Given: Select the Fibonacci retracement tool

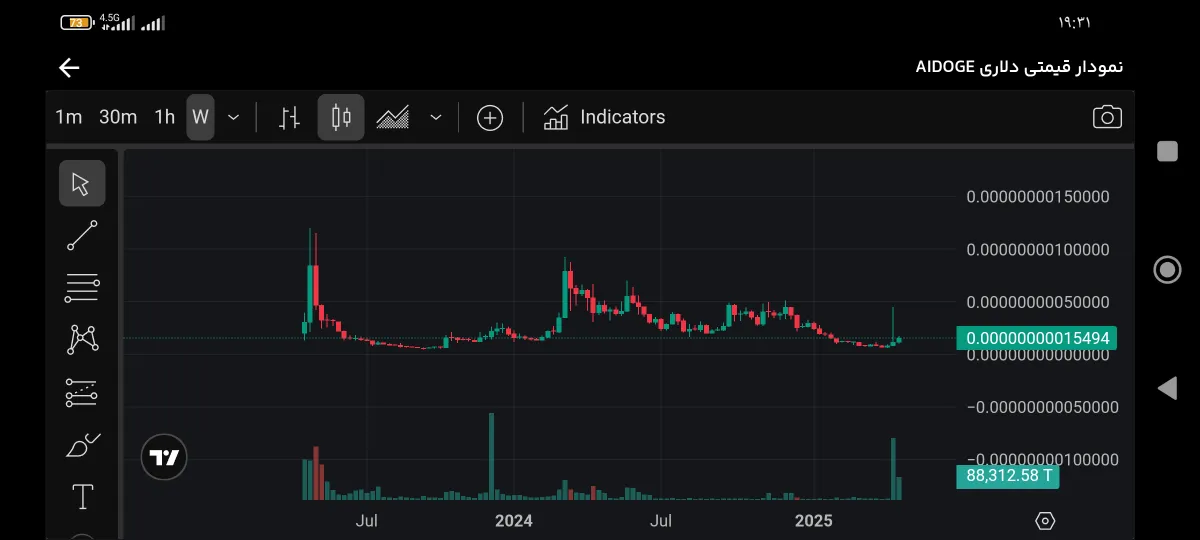Looking at the screenshot, I should pyautogui.click(x=82, y=288).
